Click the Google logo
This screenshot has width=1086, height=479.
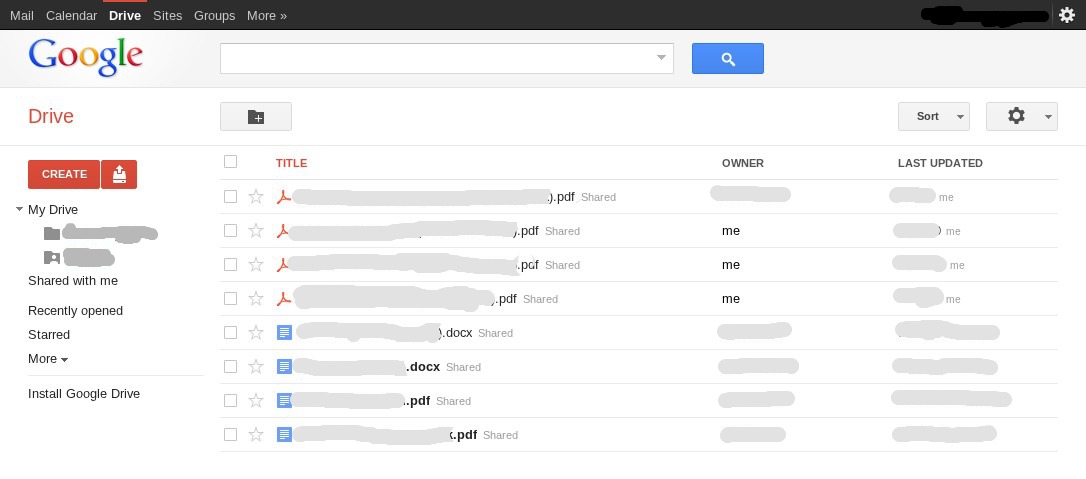(86, 57)
